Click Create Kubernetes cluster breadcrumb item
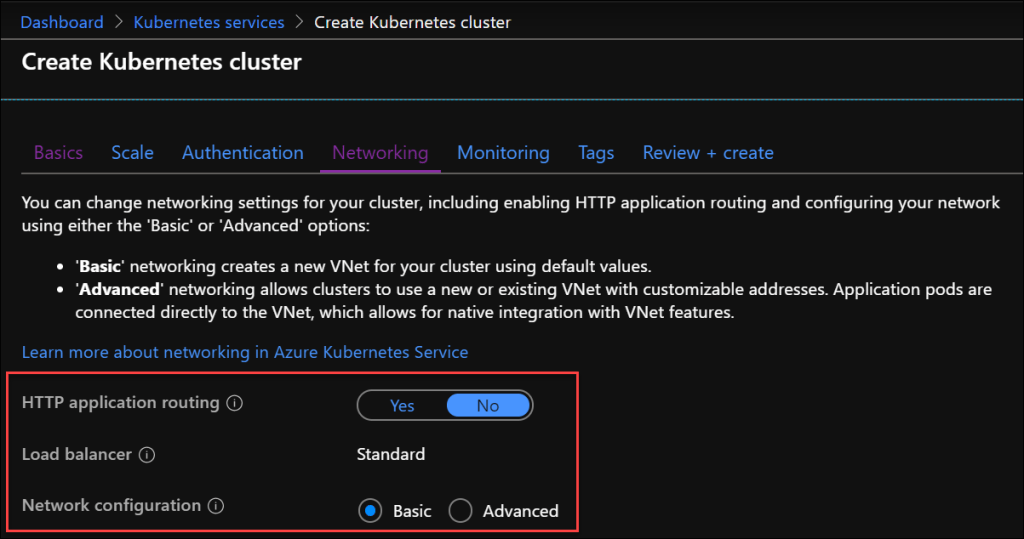 (x=414, y=22)
